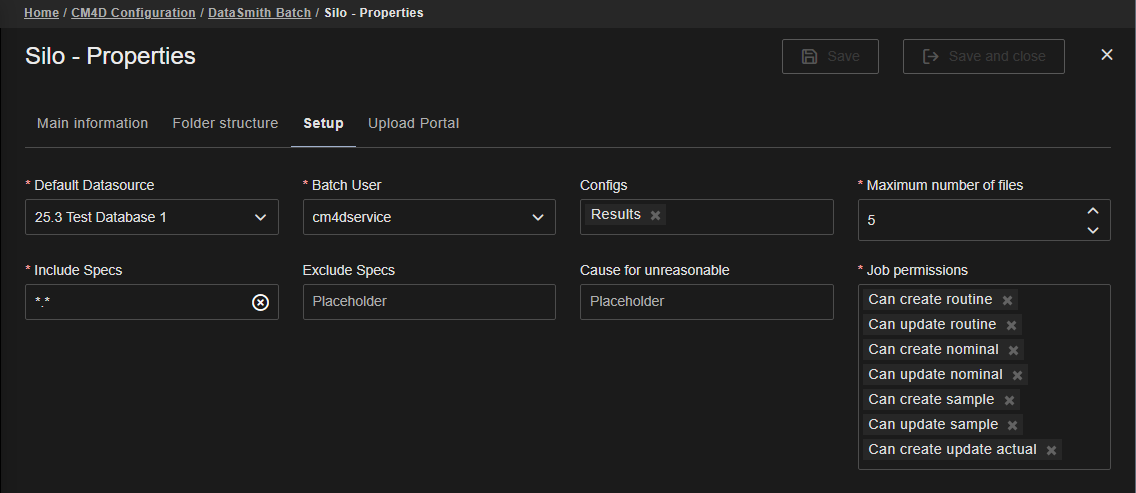The height and width of the screenshot is (493, 1136).
Task: Remove the Results tag from Configs
Action: click(655, 216)
